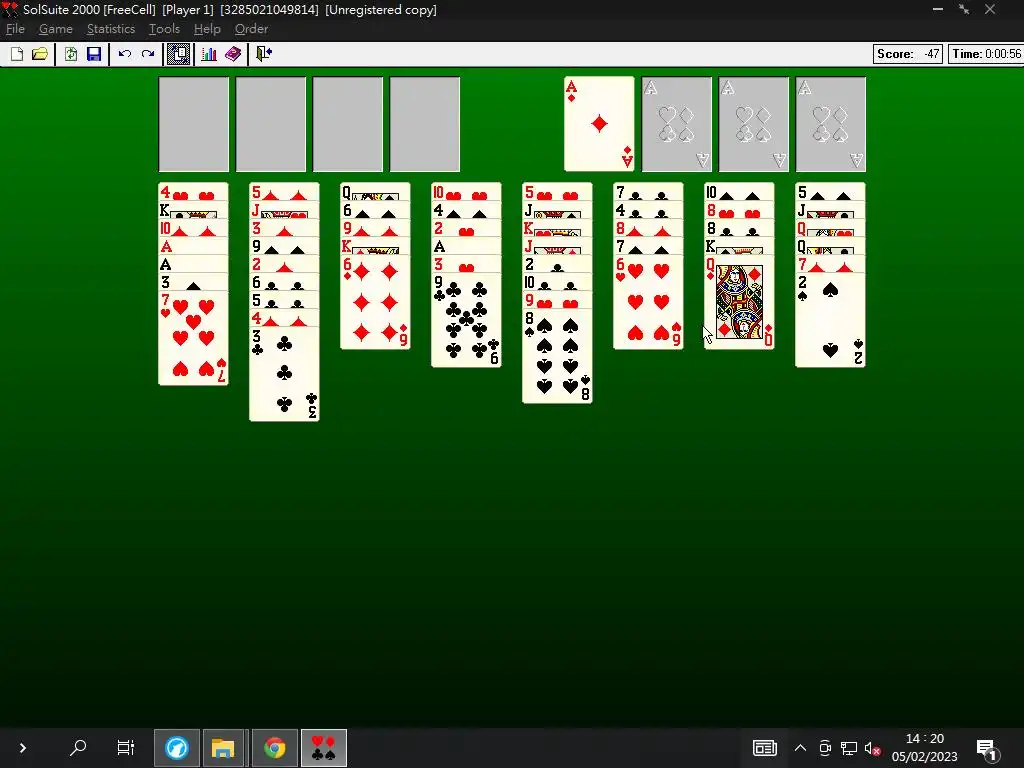Open the Help menu

pos(207,29)
